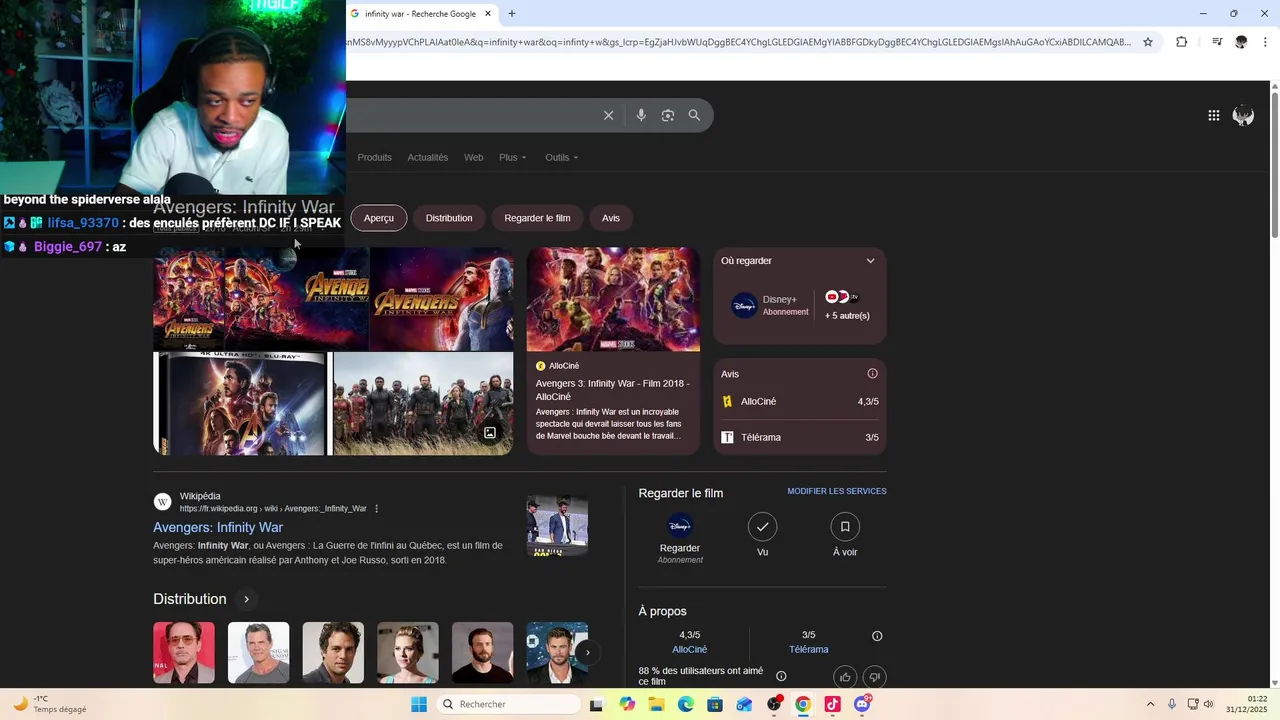1280x720 pixels.
Task: Show next cast members with carousel arrow
Action: tap(588, 653)
